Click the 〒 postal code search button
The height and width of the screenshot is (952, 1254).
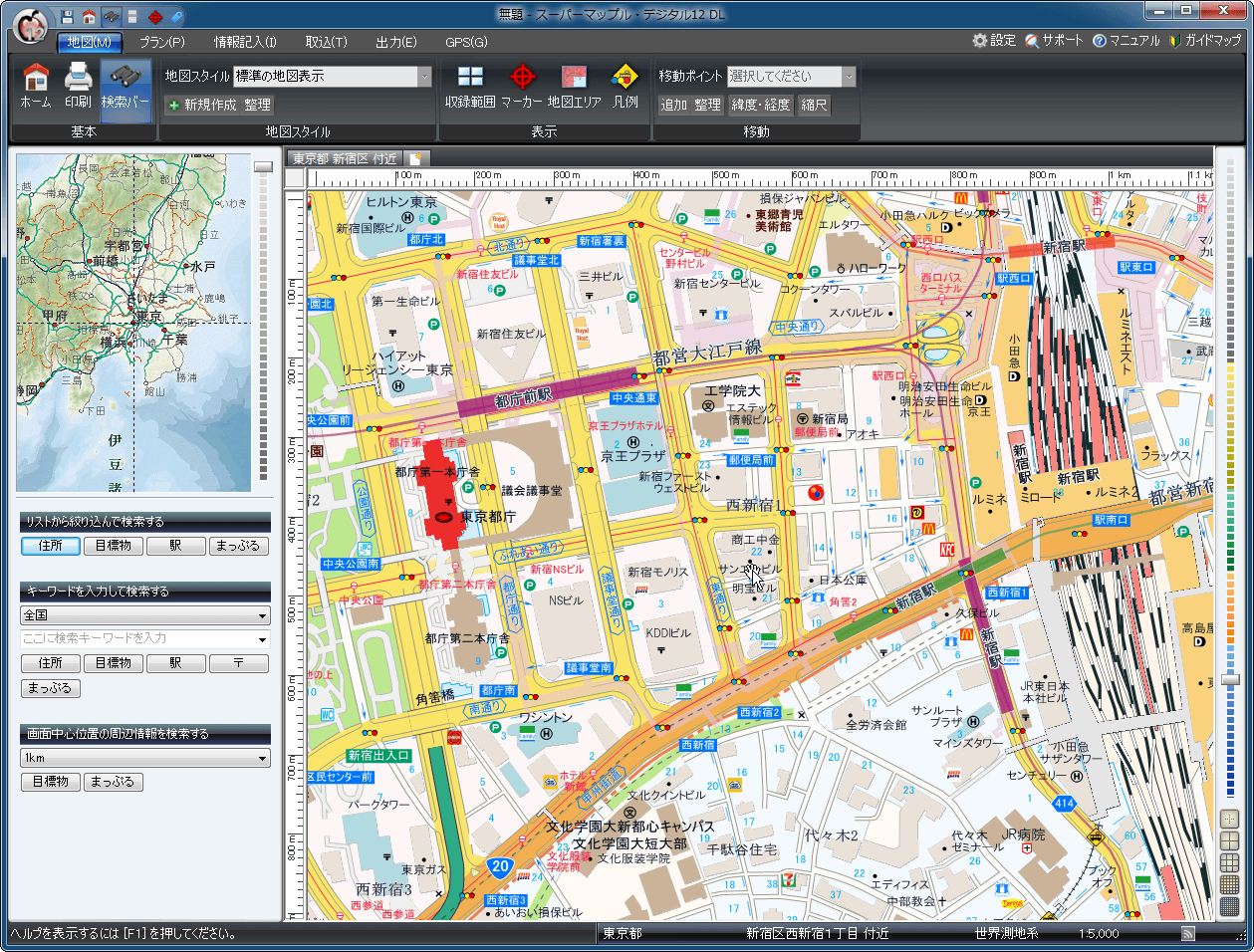[239, 663]
